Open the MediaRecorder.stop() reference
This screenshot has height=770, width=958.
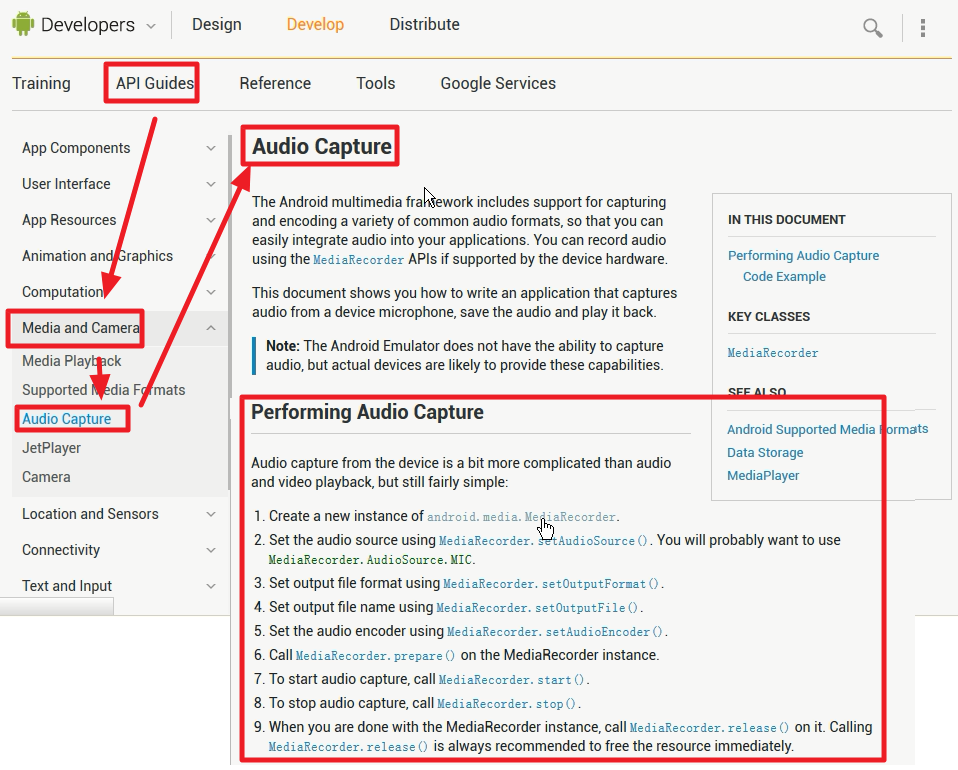506,703
